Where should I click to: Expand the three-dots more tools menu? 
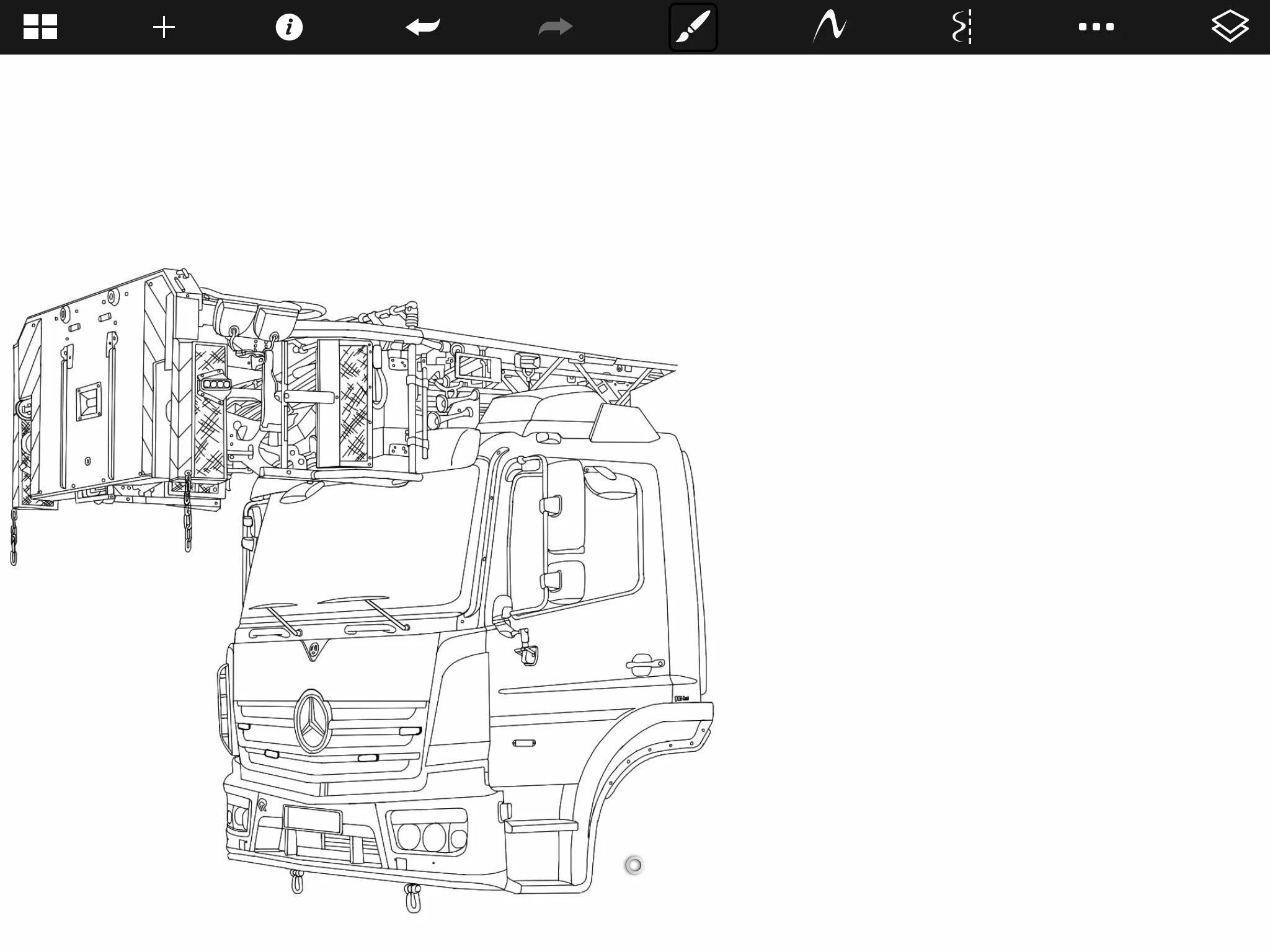[1096, 27]
